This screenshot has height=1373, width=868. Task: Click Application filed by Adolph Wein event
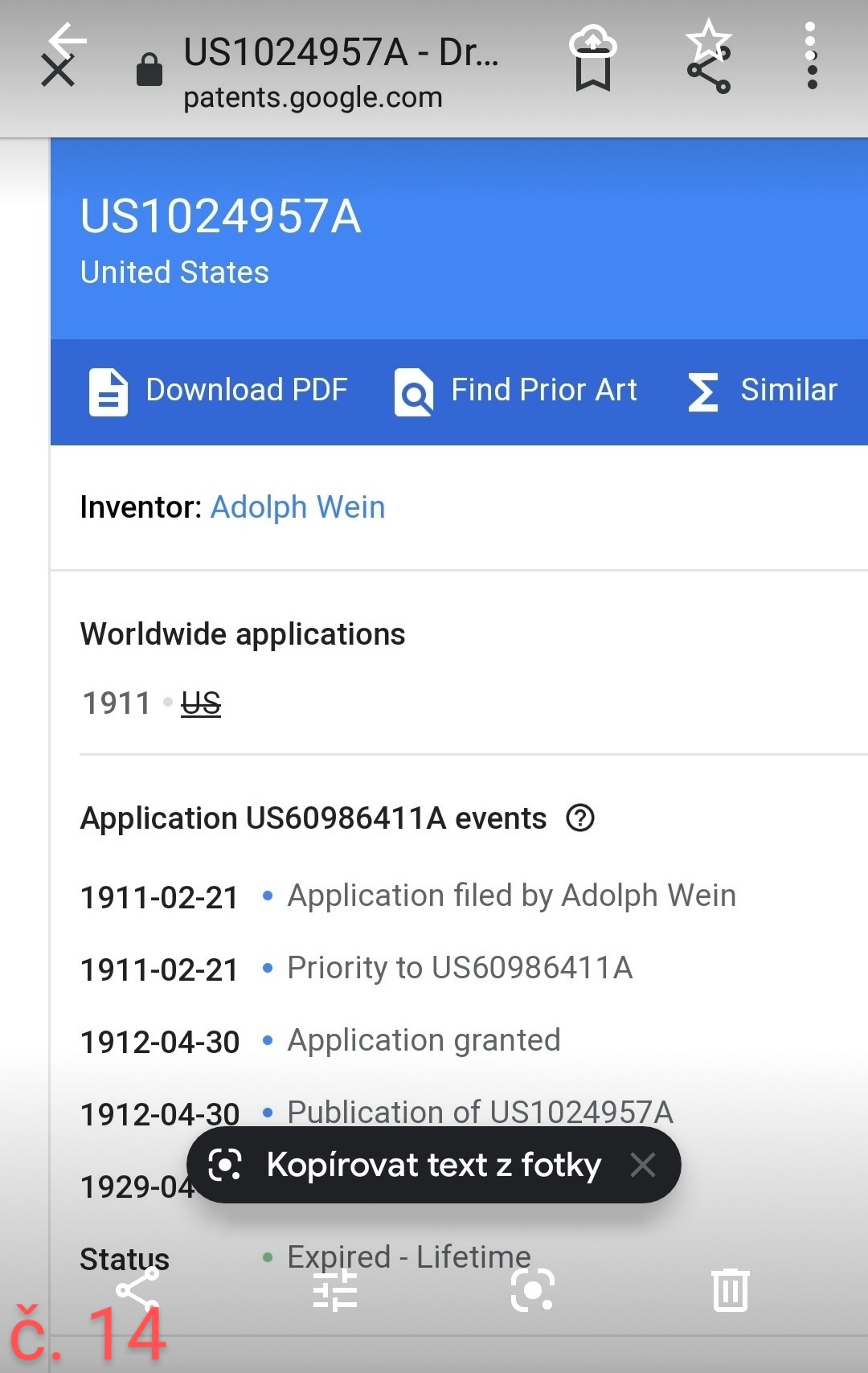512,896
